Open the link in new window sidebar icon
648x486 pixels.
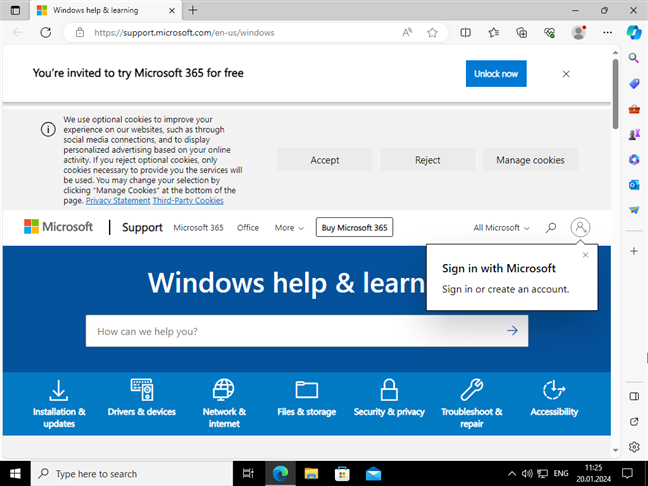(634, 422)
